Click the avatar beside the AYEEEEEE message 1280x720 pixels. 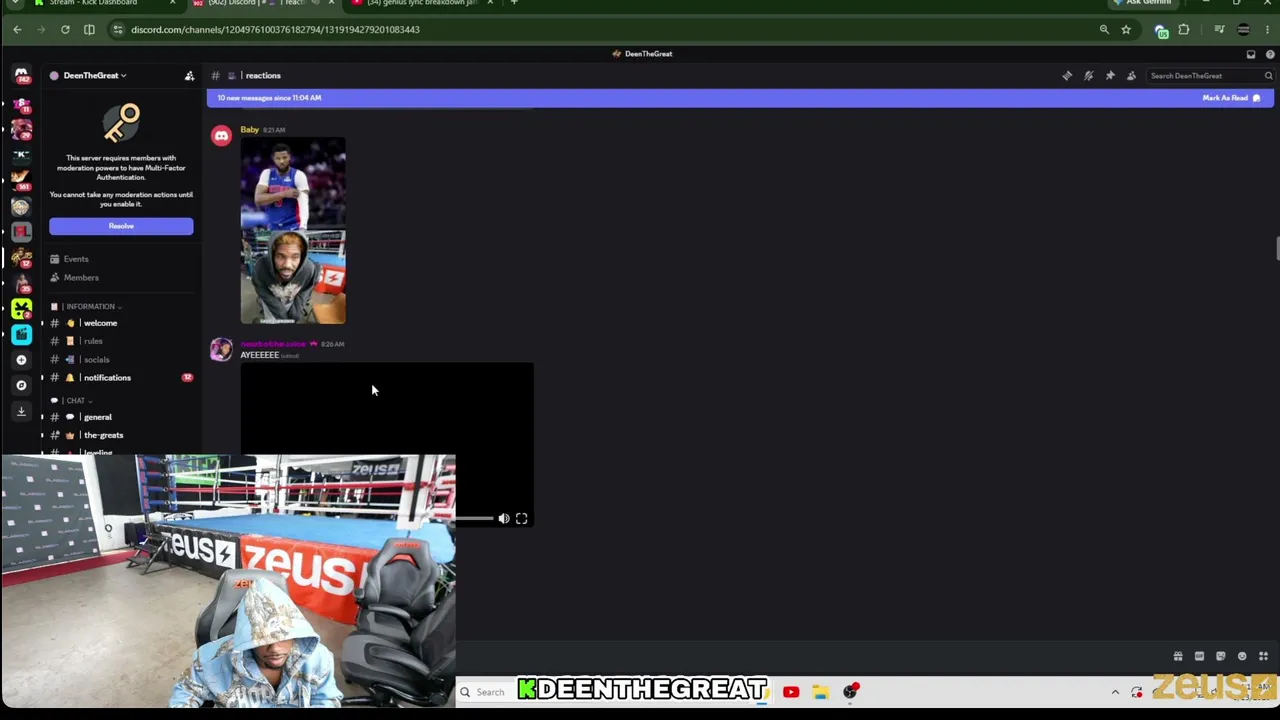221,349
